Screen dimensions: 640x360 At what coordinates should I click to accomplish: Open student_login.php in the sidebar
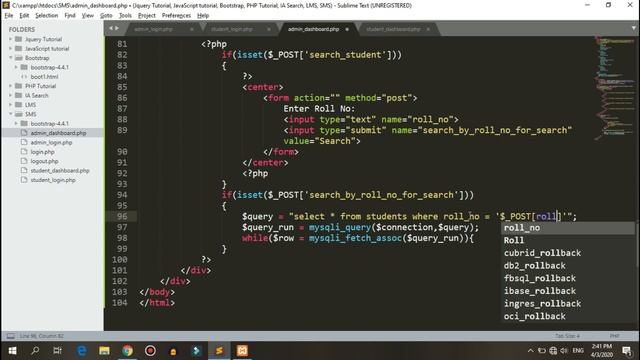tap(53, 180)
